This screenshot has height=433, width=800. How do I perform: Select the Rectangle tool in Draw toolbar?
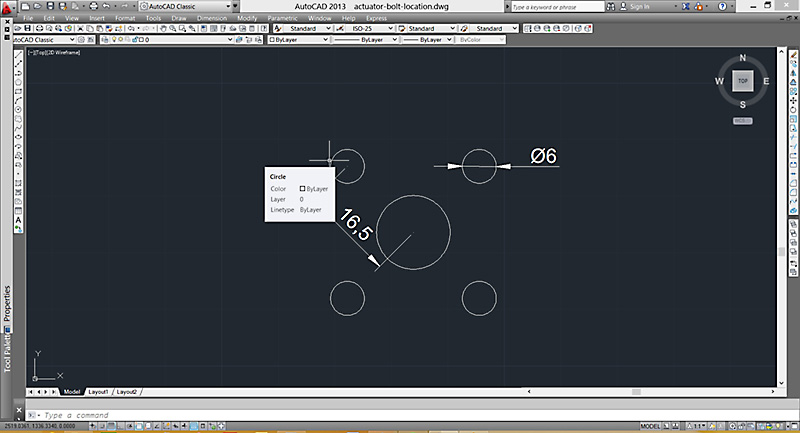18,91
